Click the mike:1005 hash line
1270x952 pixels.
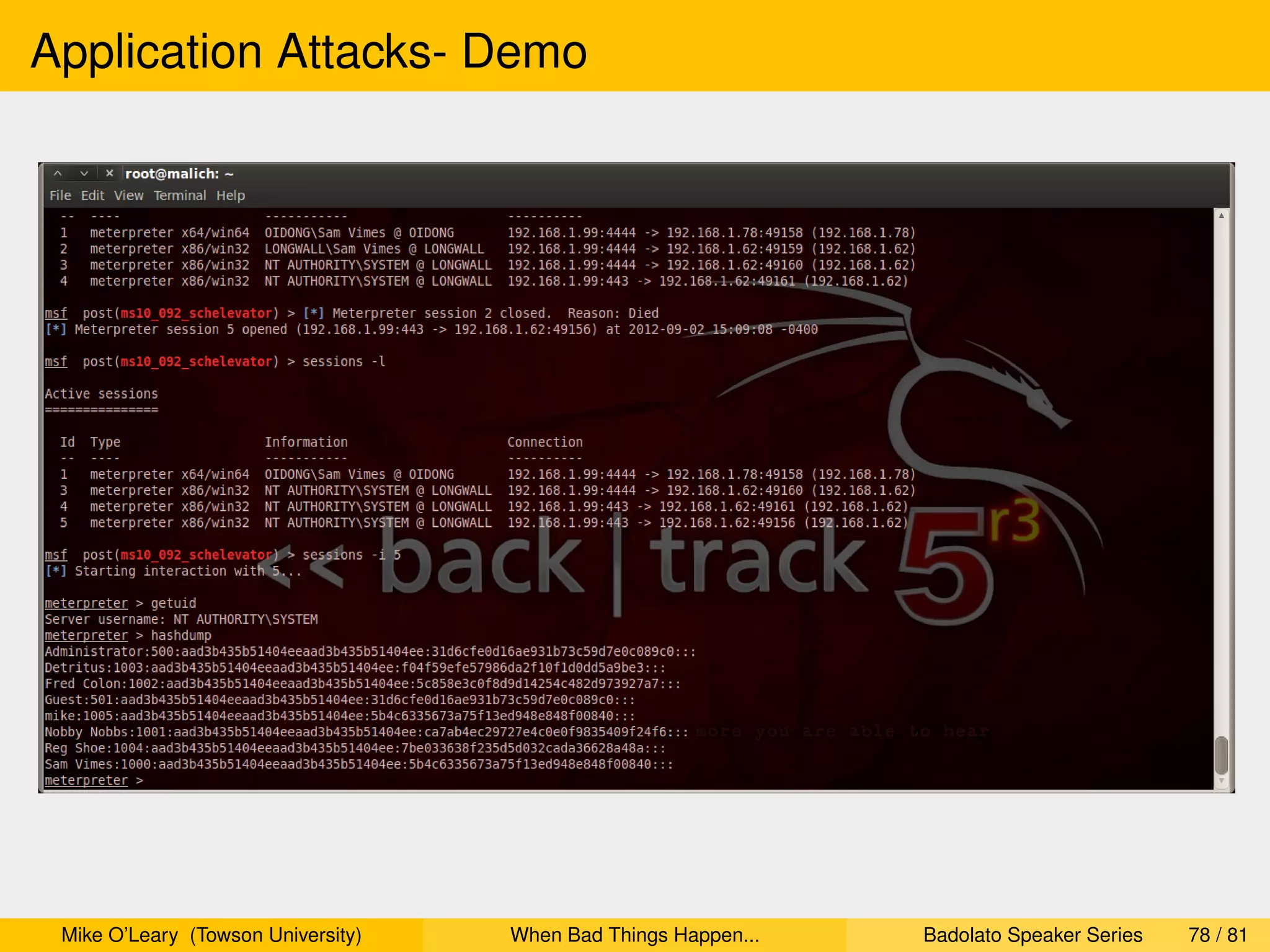(340, 716)
